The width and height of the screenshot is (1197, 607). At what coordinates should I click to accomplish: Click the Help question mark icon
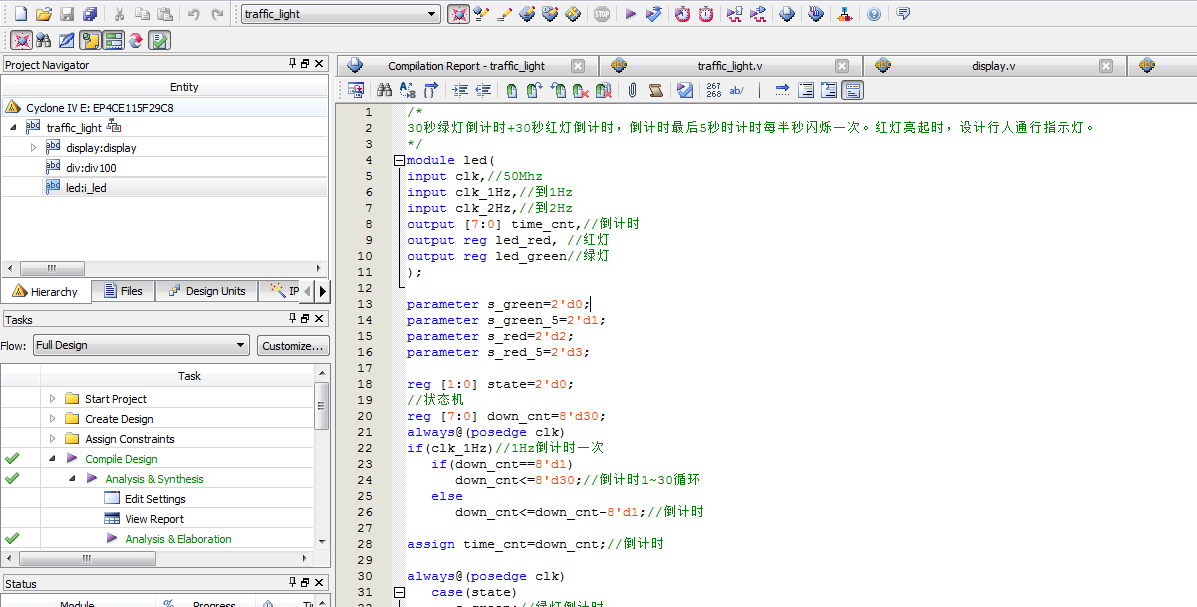[x=874, y=14]
